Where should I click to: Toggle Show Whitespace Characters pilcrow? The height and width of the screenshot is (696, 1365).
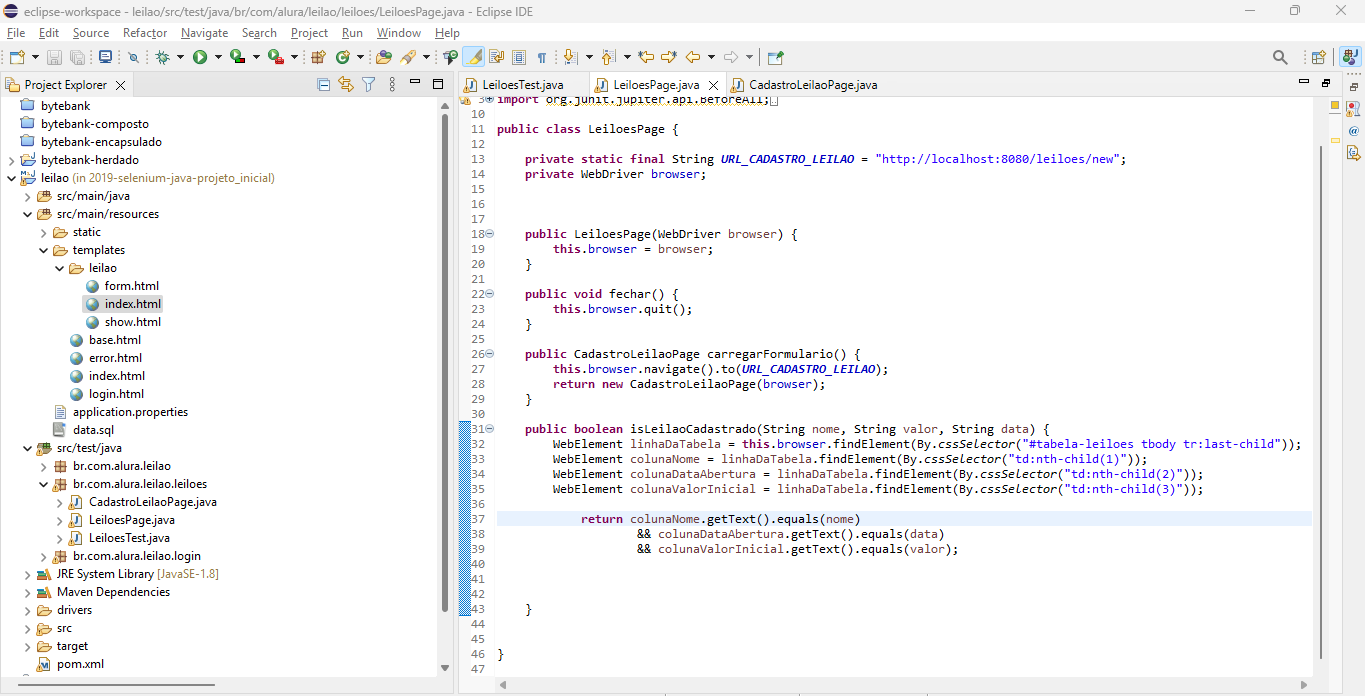click(542, 57)
